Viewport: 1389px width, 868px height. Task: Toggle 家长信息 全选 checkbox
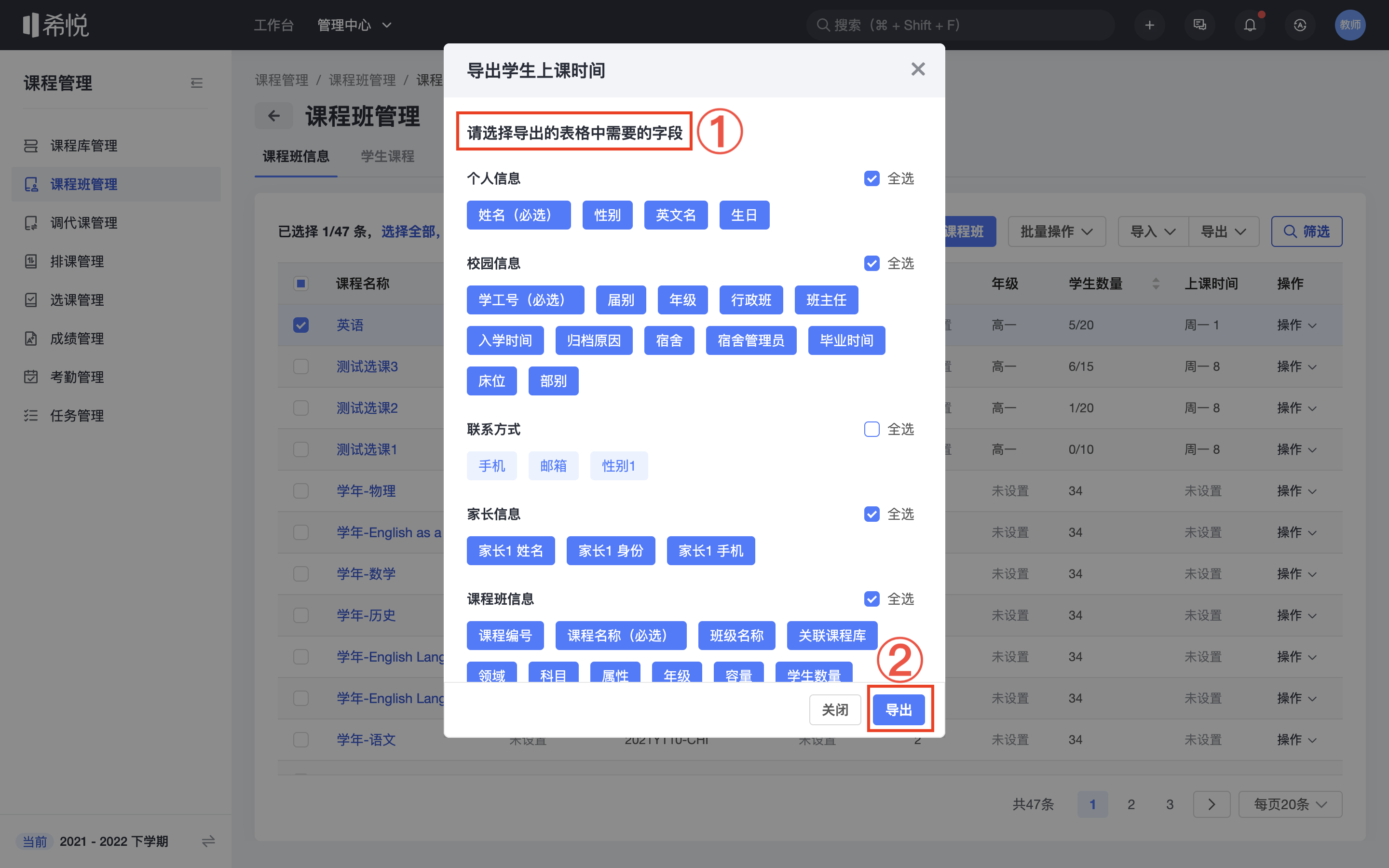click(872, 515)
